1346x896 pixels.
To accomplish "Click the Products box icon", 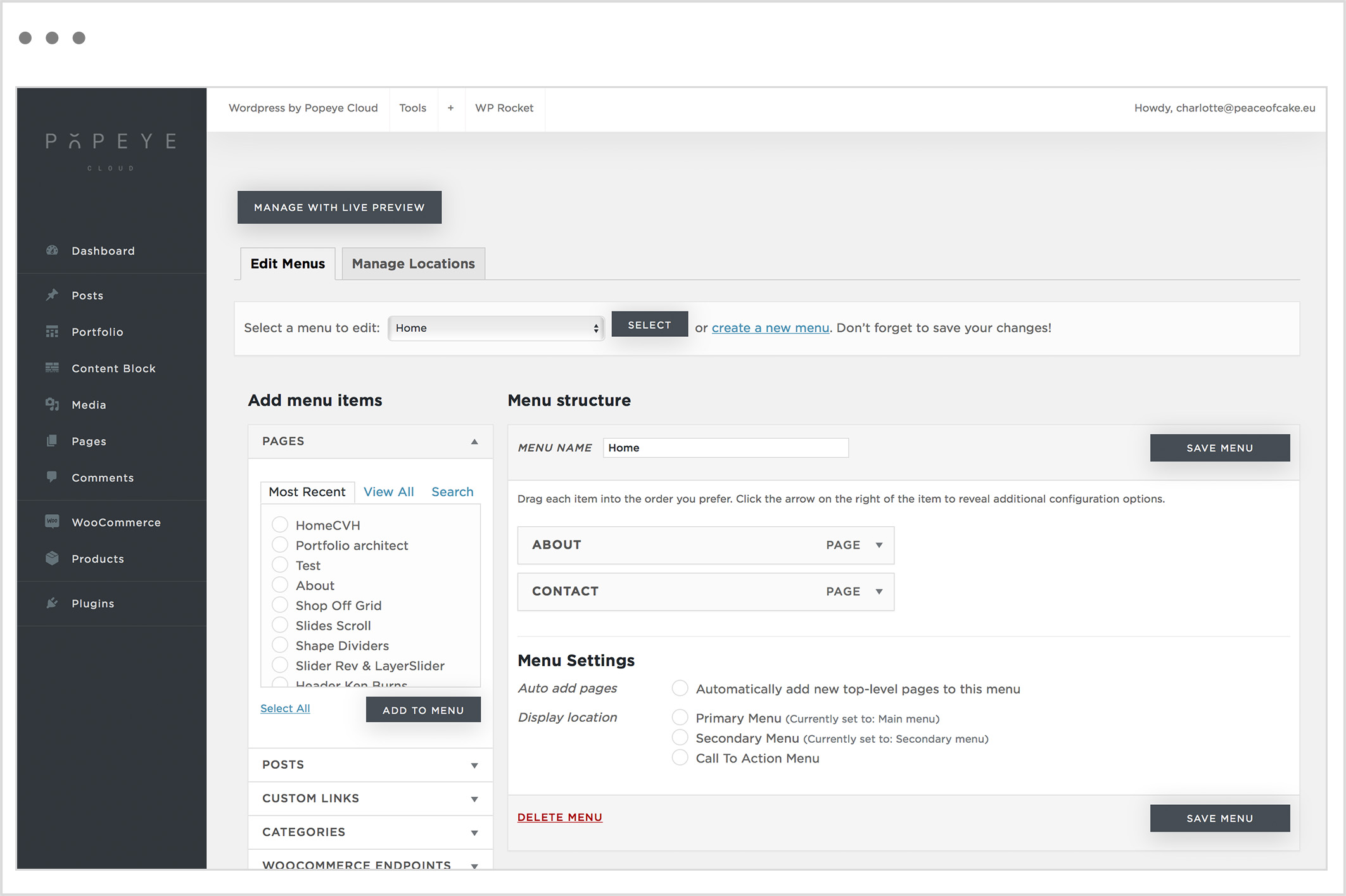I will click(x=52, y=558).
